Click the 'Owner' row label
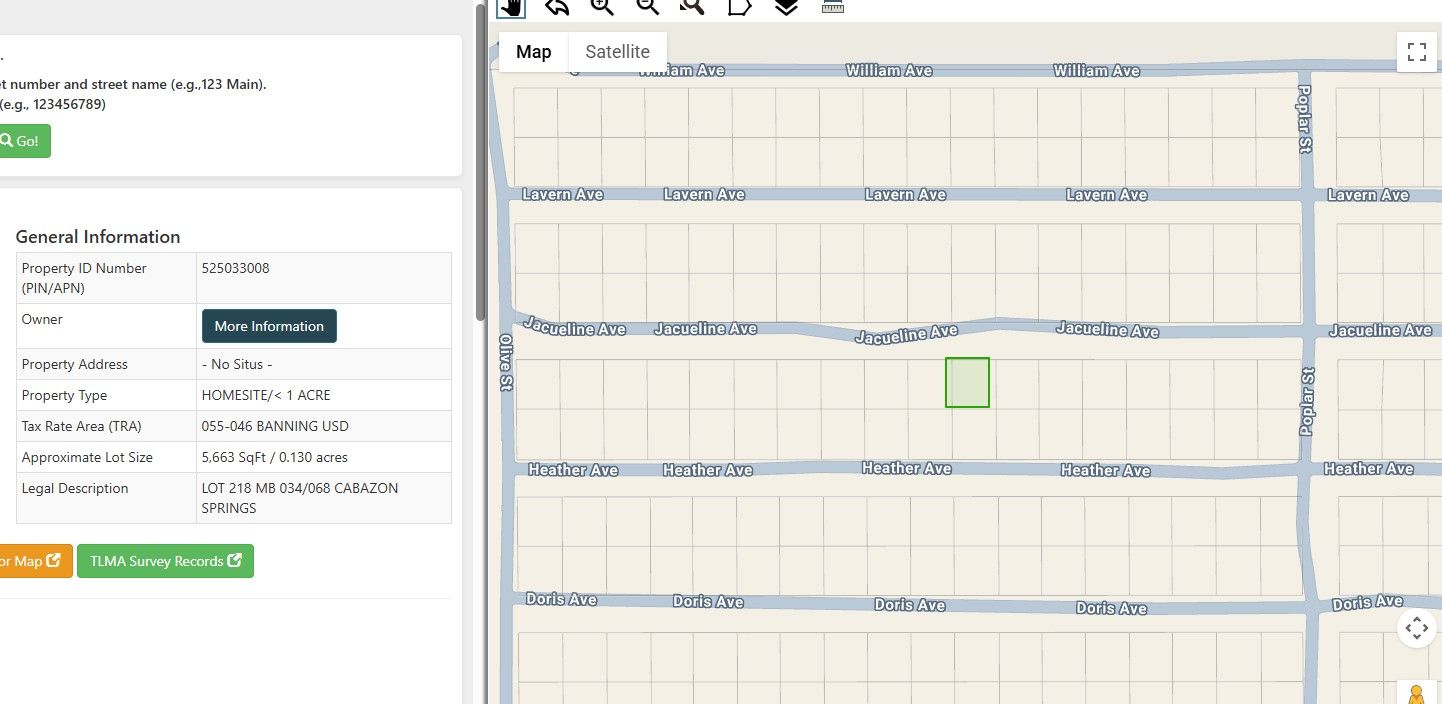The image size is (1442, 704). click(42, 319)
